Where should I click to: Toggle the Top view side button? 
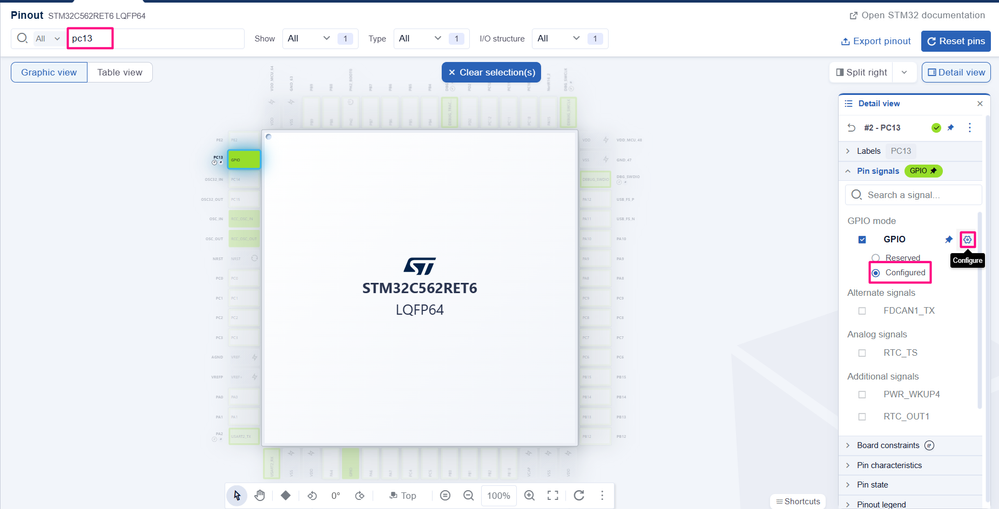point(403,496)
